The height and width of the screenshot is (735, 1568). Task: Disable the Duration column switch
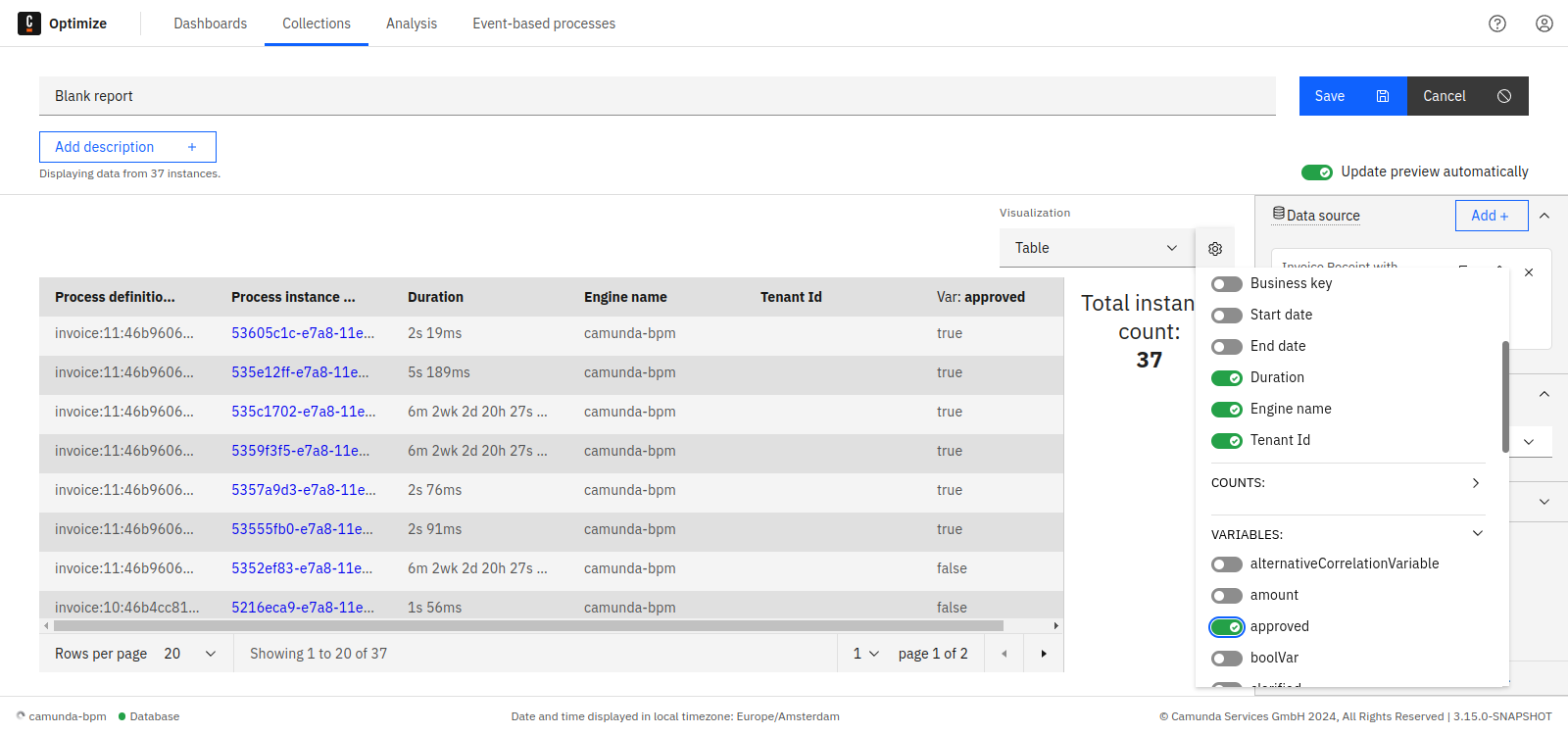[1227, 378]
